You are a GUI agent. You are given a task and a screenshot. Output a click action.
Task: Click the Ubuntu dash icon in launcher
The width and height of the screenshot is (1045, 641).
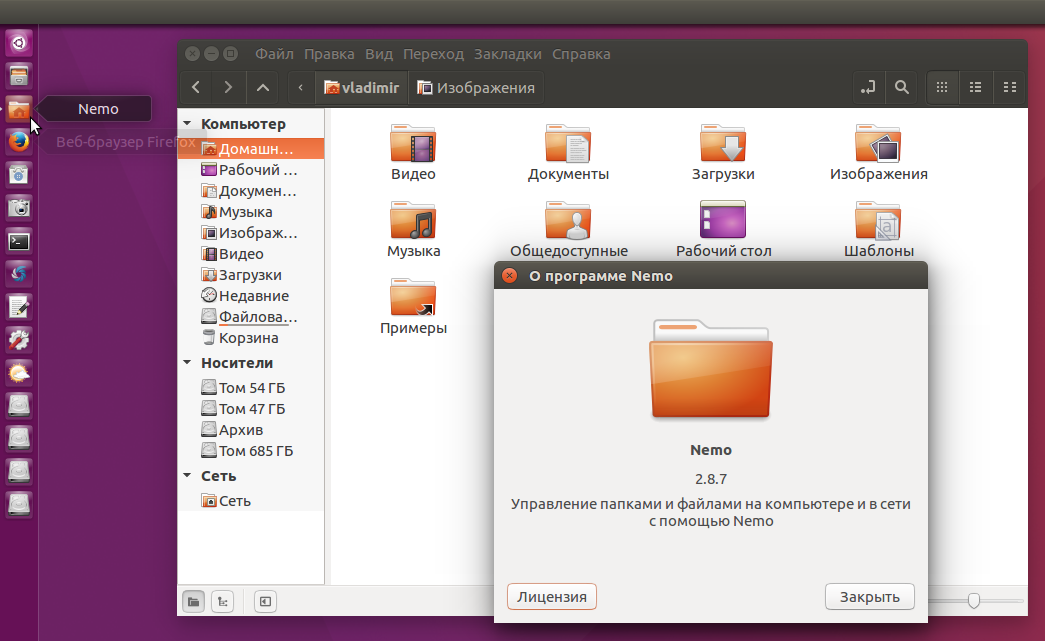pos(19,43)
